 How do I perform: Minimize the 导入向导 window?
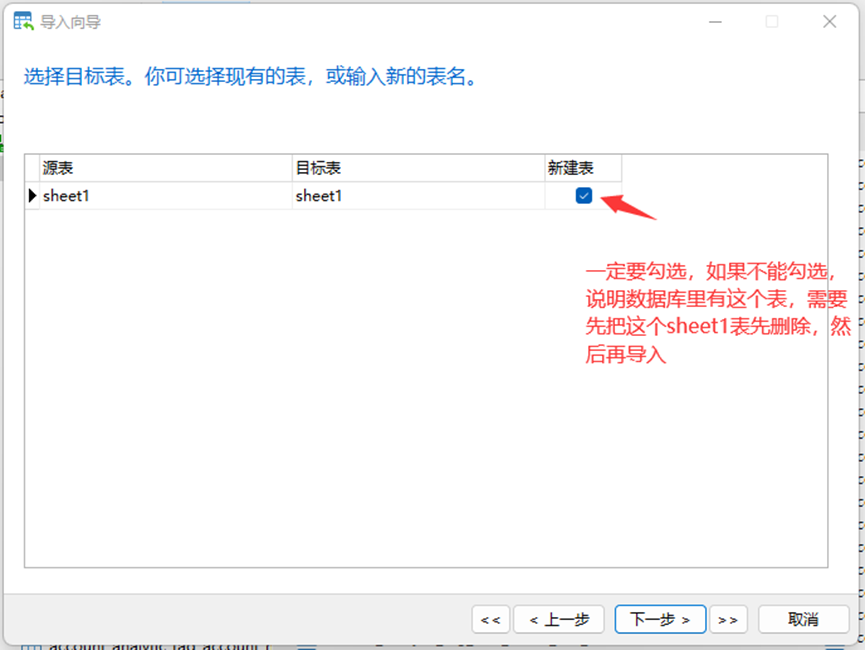pos(714,22)
